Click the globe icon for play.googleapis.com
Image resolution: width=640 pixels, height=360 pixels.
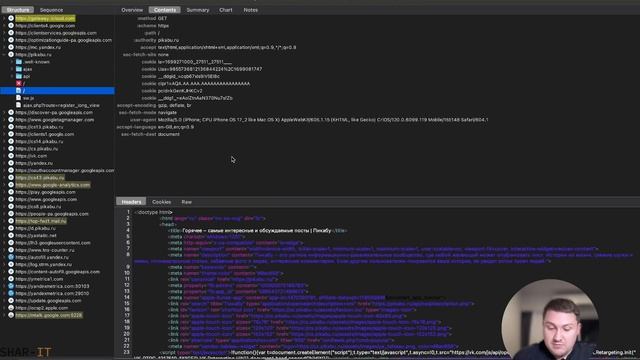11,192
